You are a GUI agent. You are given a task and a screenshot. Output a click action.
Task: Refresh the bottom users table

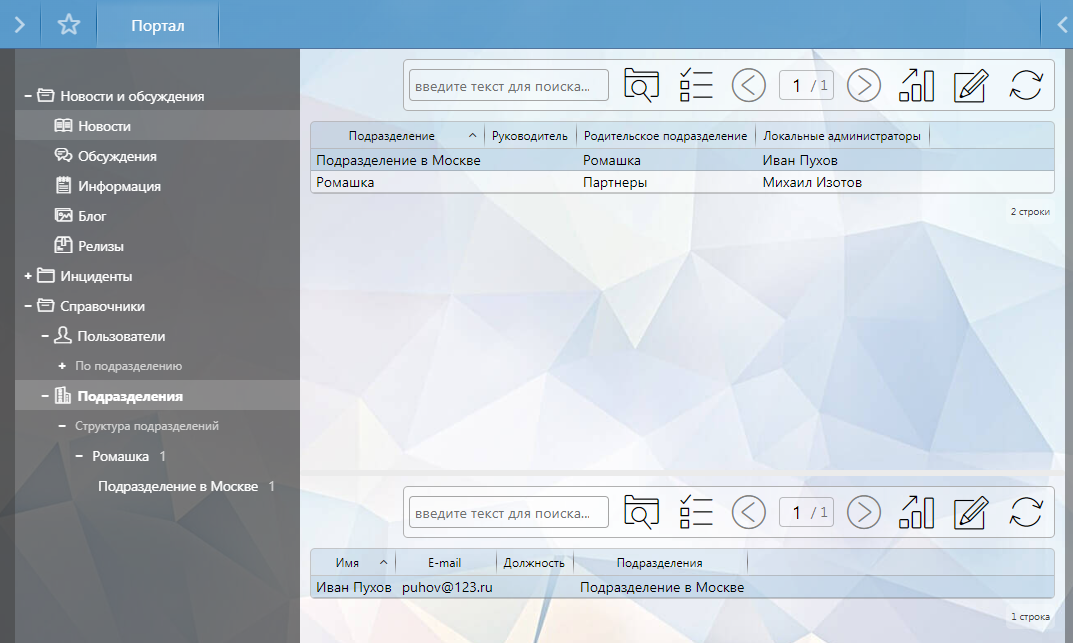coord(1025,512)
